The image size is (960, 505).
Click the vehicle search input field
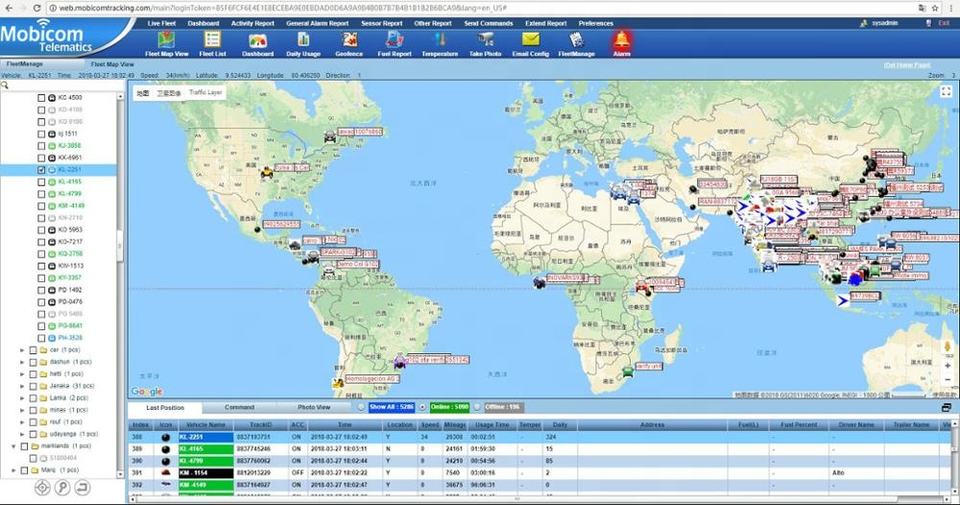coord(62,85)
